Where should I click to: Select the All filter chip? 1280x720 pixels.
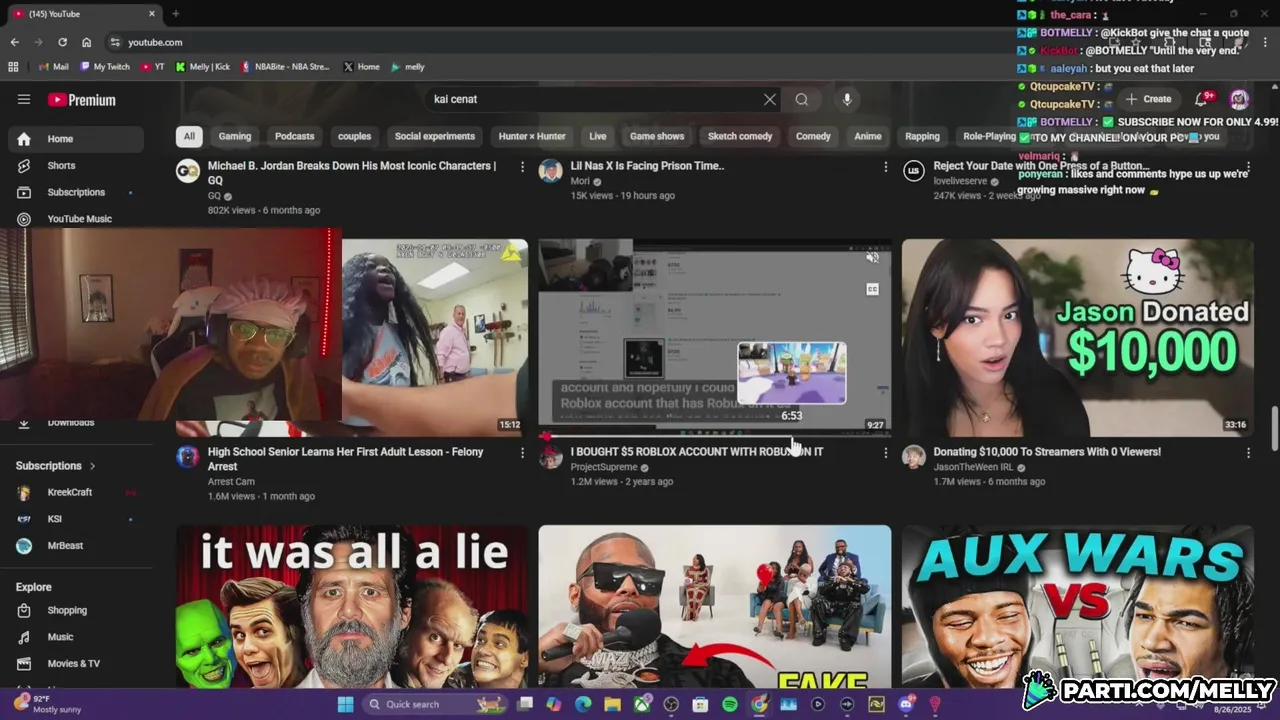pos(189,136)
